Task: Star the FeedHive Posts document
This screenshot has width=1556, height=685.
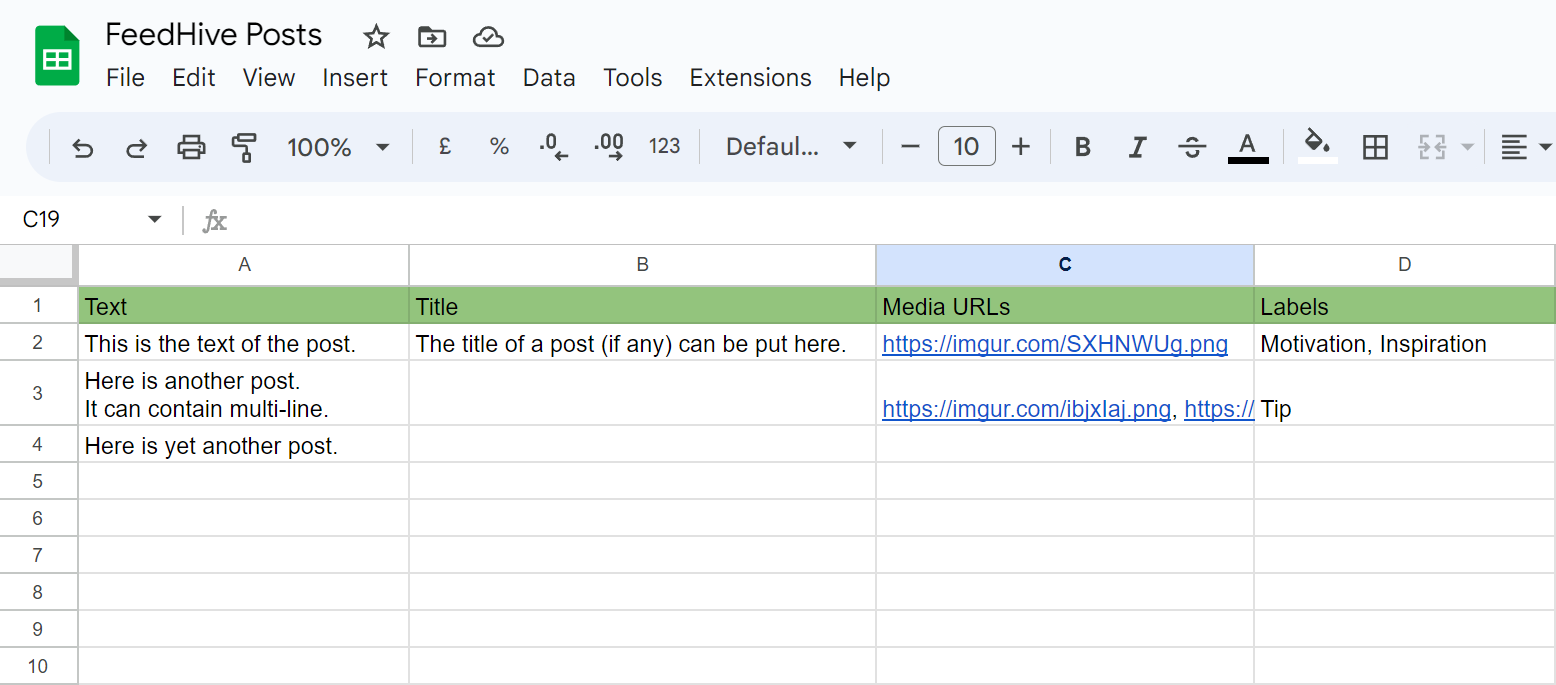Action: (x=376, y=37)
